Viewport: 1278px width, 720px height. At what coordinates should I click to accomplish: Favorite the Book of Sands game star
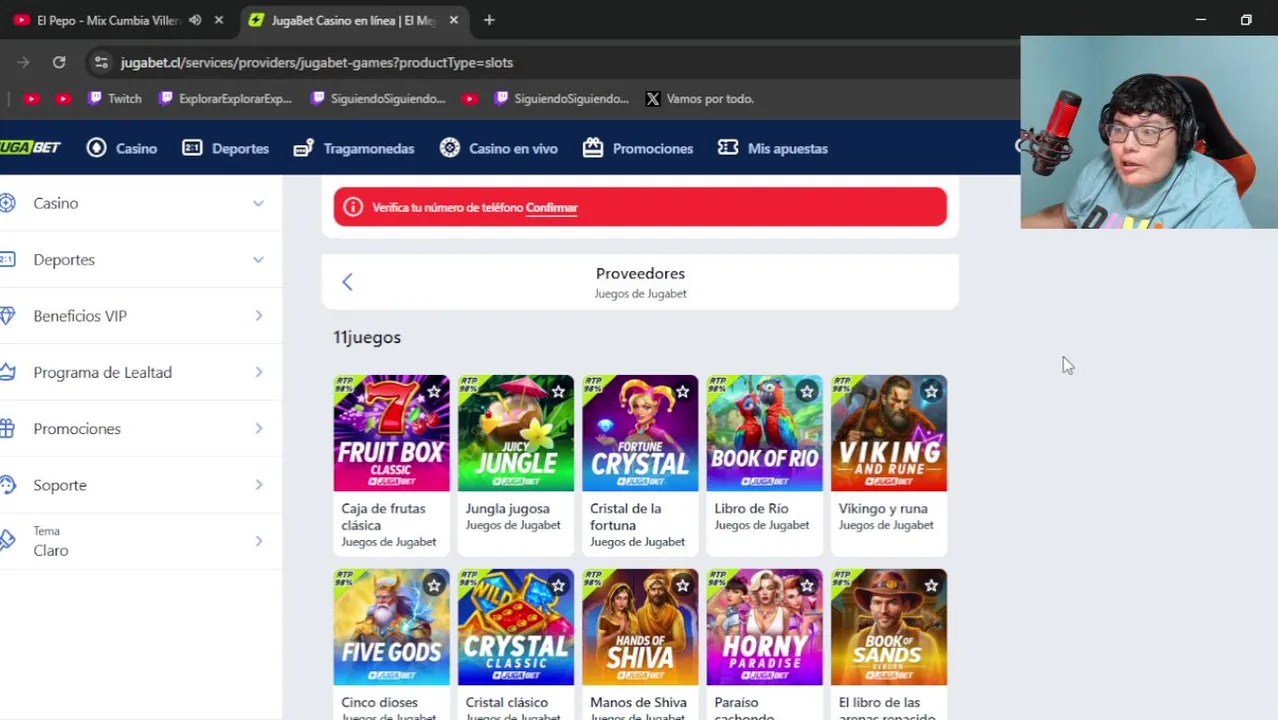pos(931,585)
